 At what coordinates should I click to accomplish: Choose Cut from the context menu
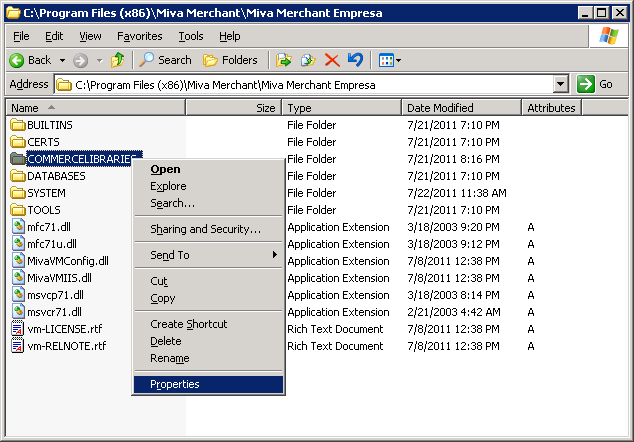[208, 281]
